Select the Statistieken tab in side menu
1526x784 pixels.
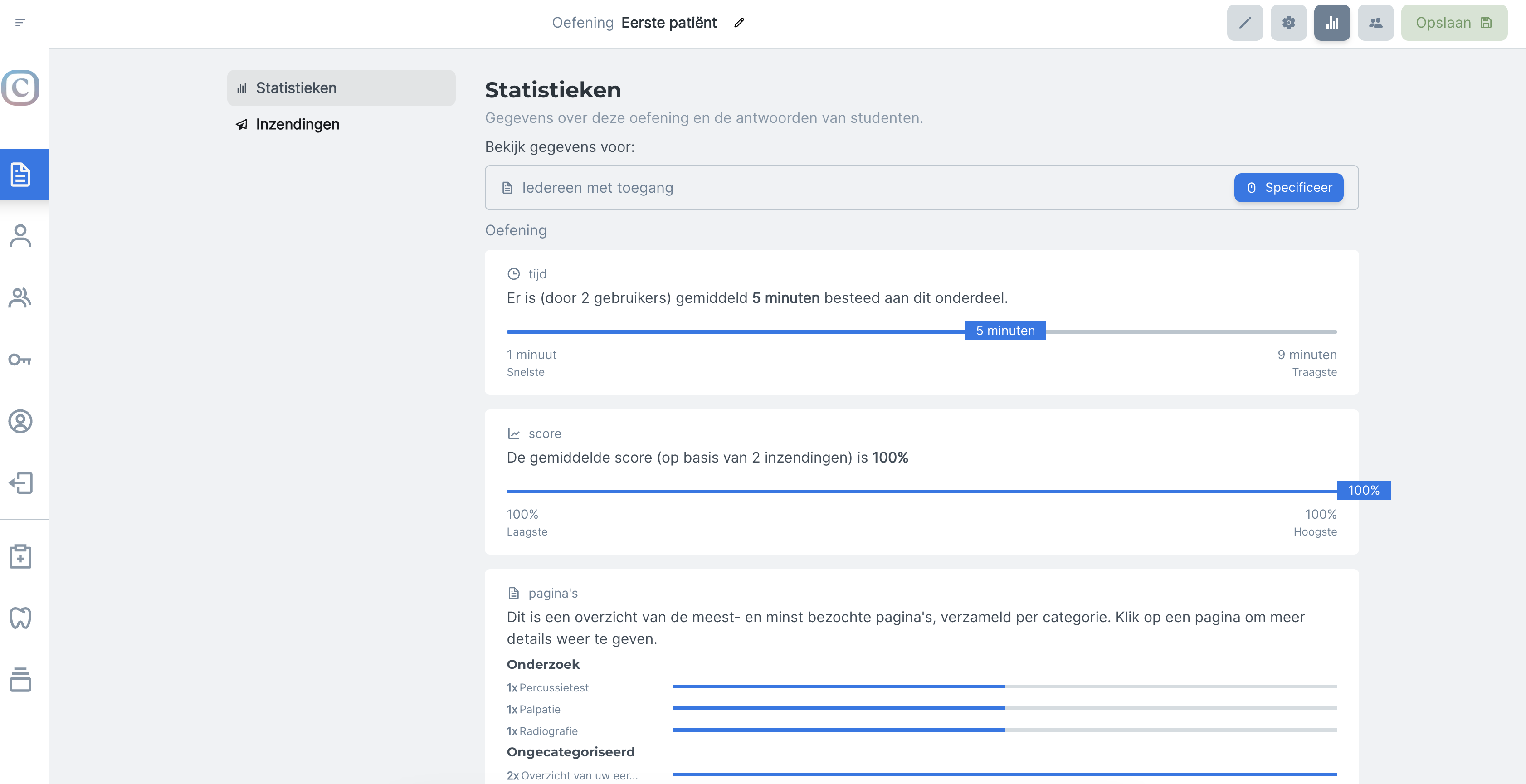(341, 88)
